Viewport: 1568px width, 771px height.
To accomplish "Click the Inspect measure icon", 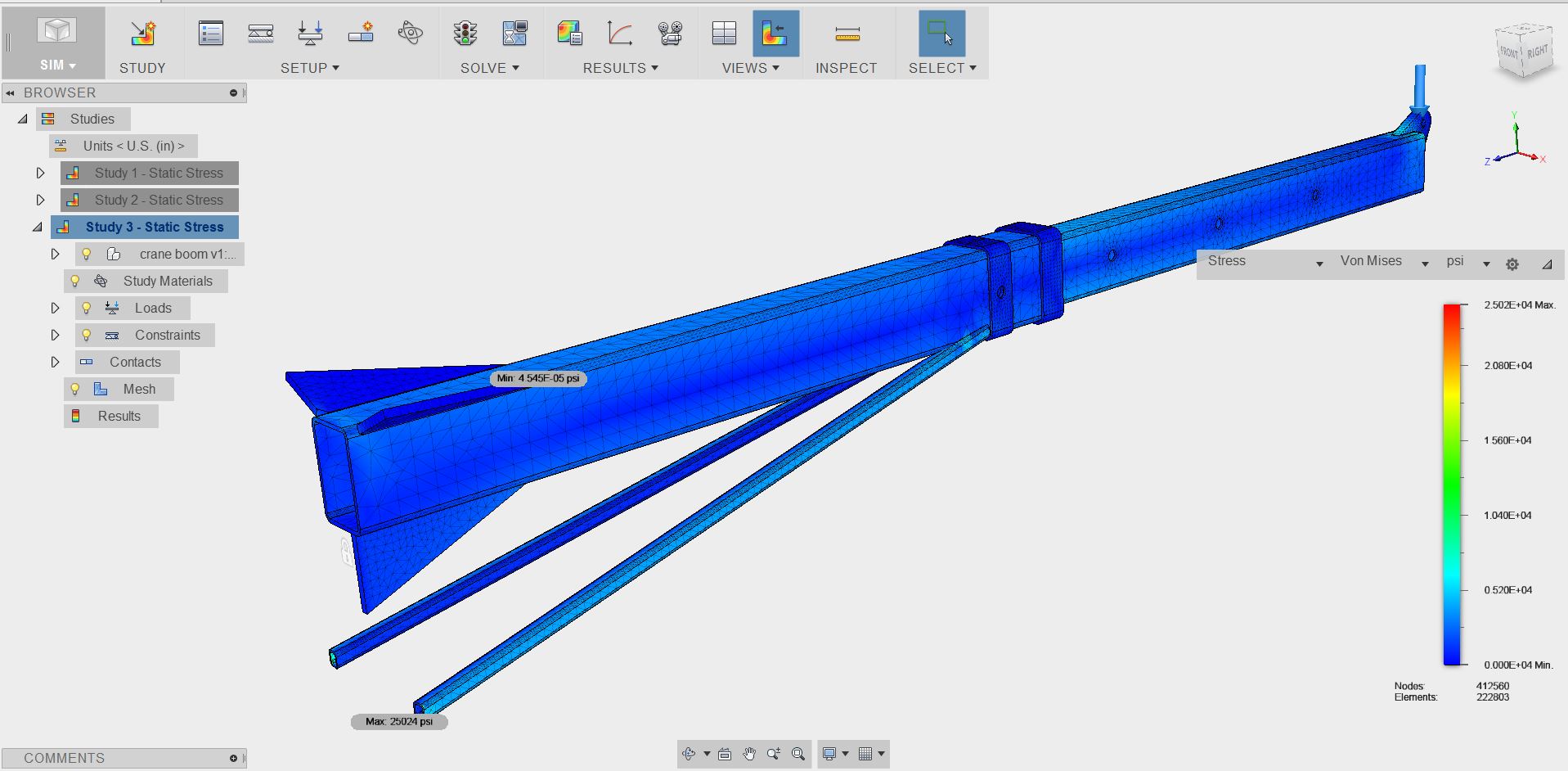I will click(847, 34).
